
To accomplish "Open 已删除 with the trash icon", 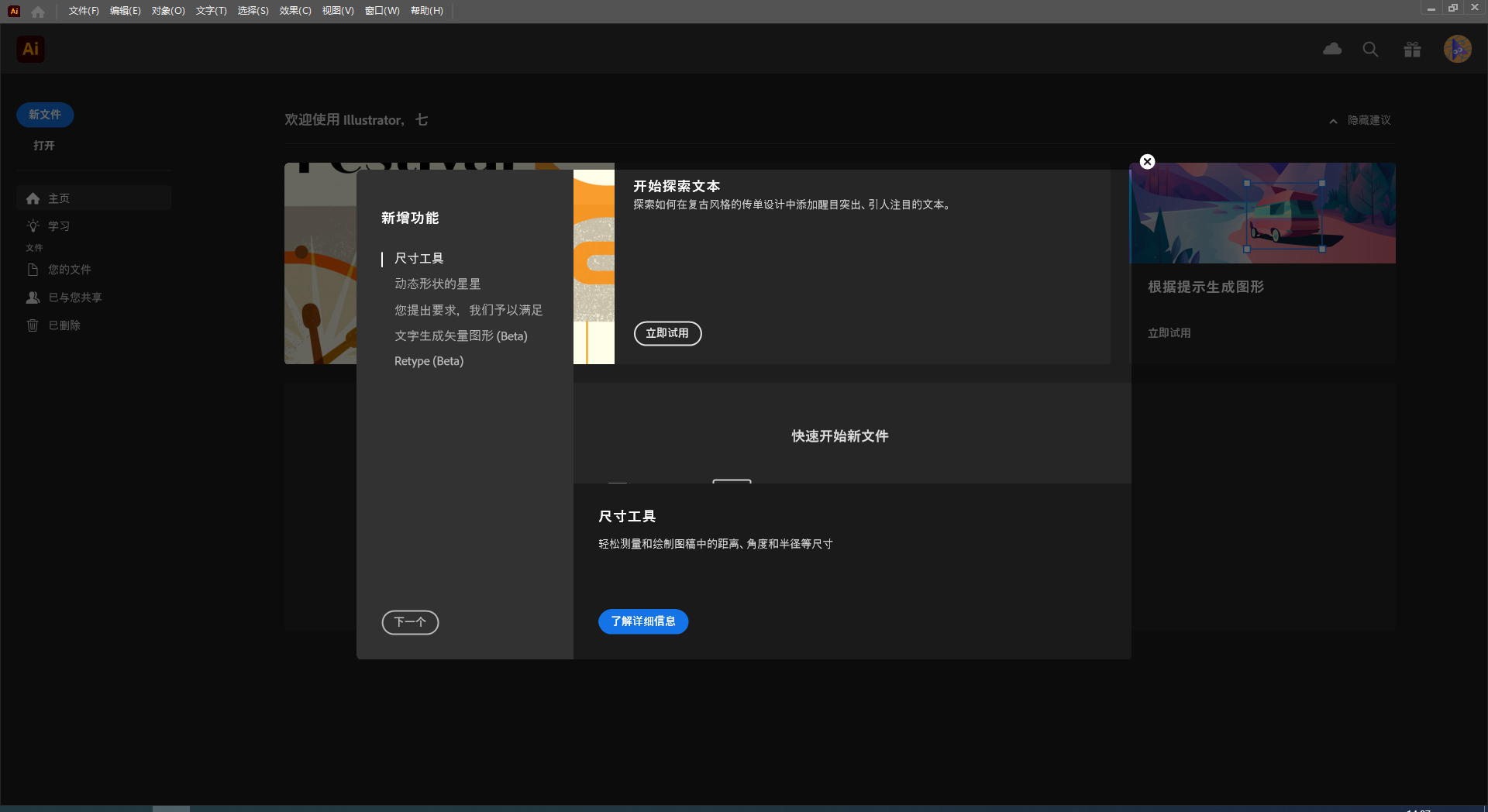I will [x=33, y=325].
